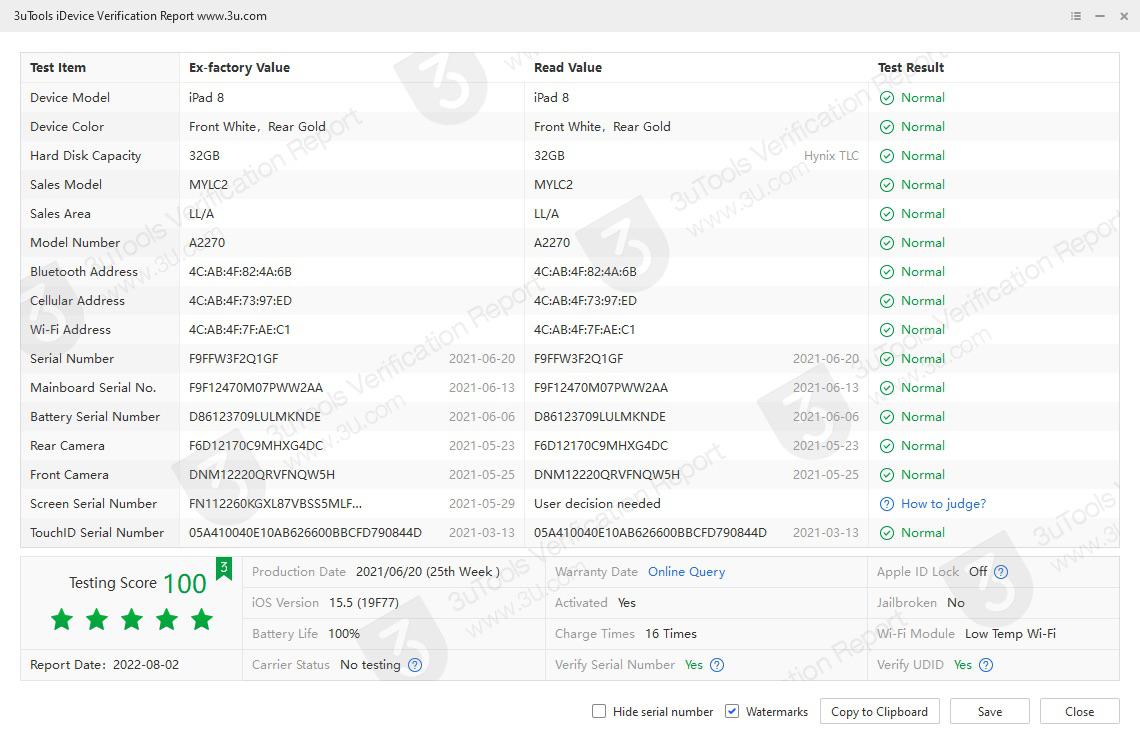Click the question icon beside How to judge
The width and height of the screenshot is (1140, 749).
pyautogui.click(x=887, y=504)
